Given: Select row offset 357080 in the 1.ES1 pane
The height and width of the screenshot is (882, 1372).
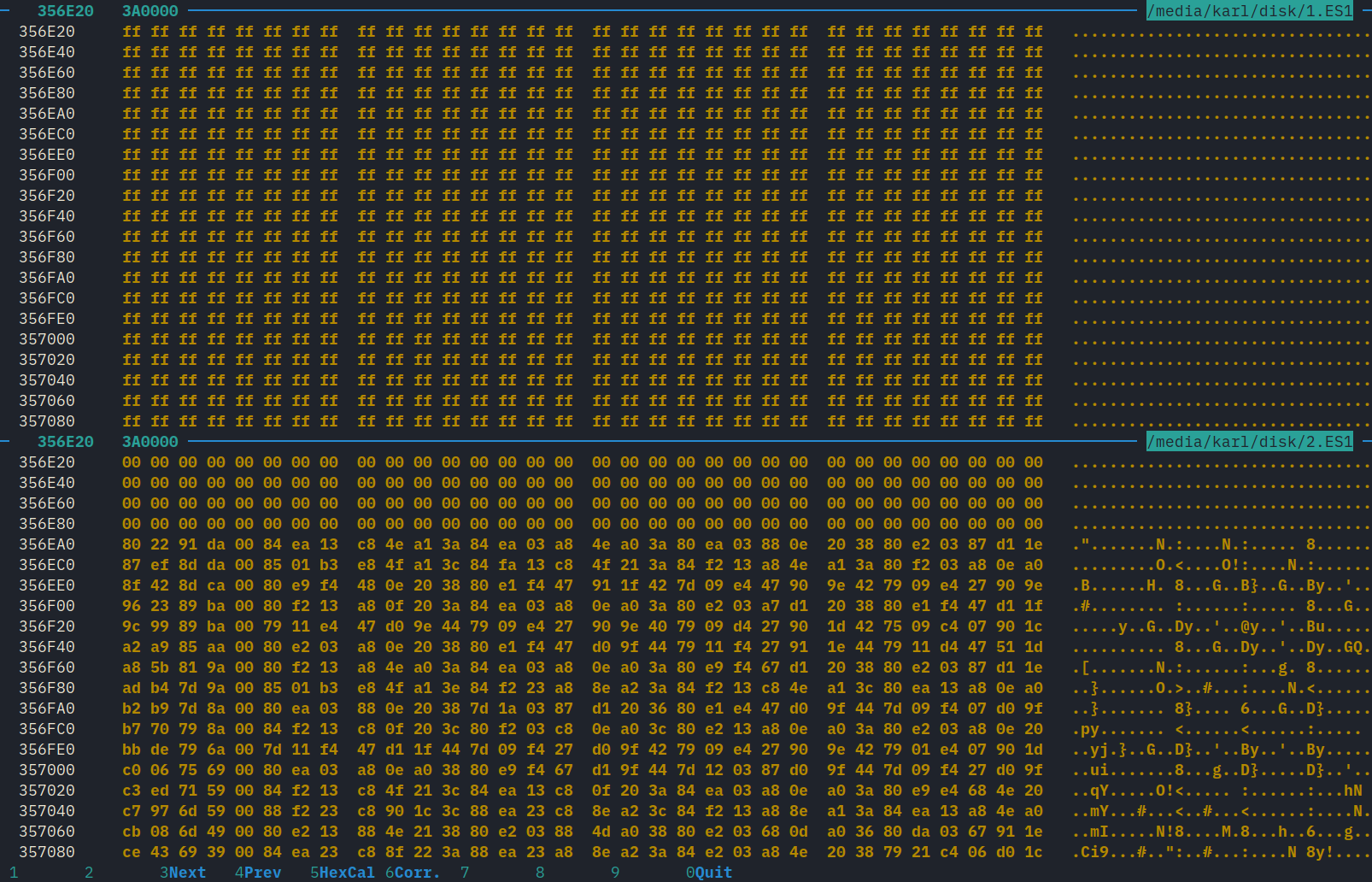Looking at the screenshot, I should (47, 421).
